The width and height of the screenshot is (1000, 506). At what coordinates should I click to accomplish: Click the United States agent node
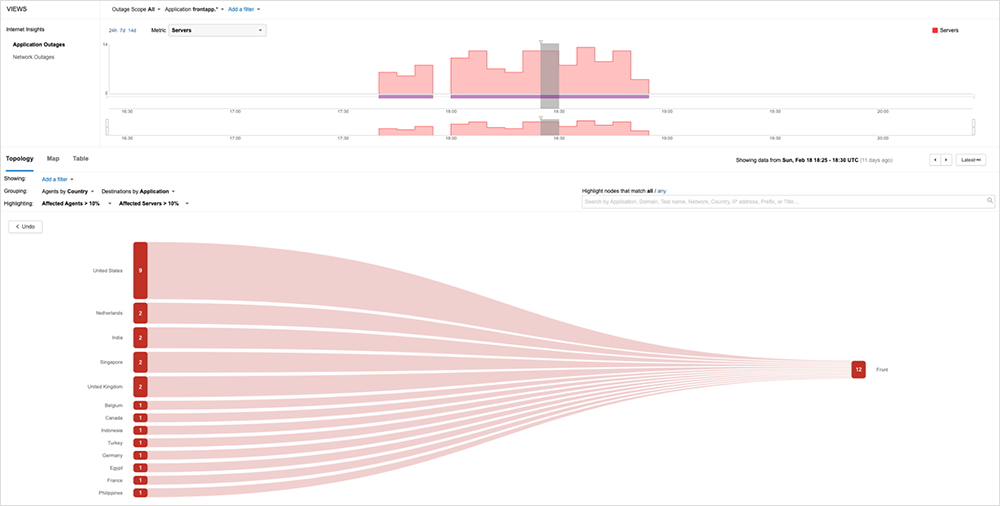140,270
